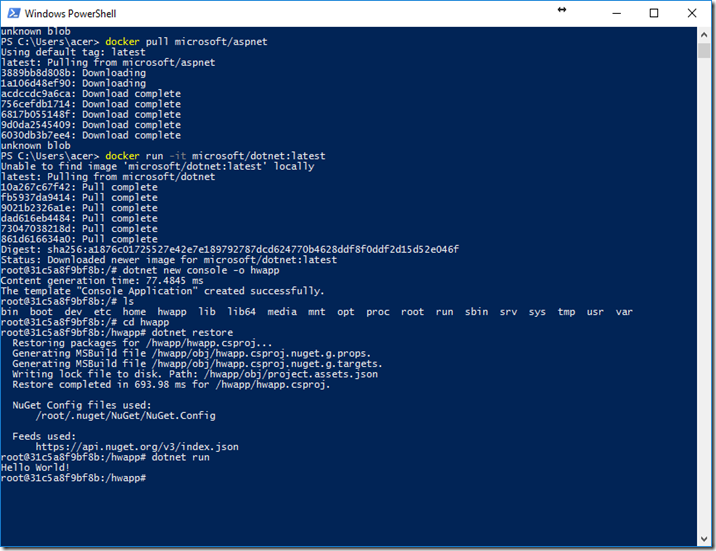Click '73047038218d: Pull complete' line

(79, 229)
